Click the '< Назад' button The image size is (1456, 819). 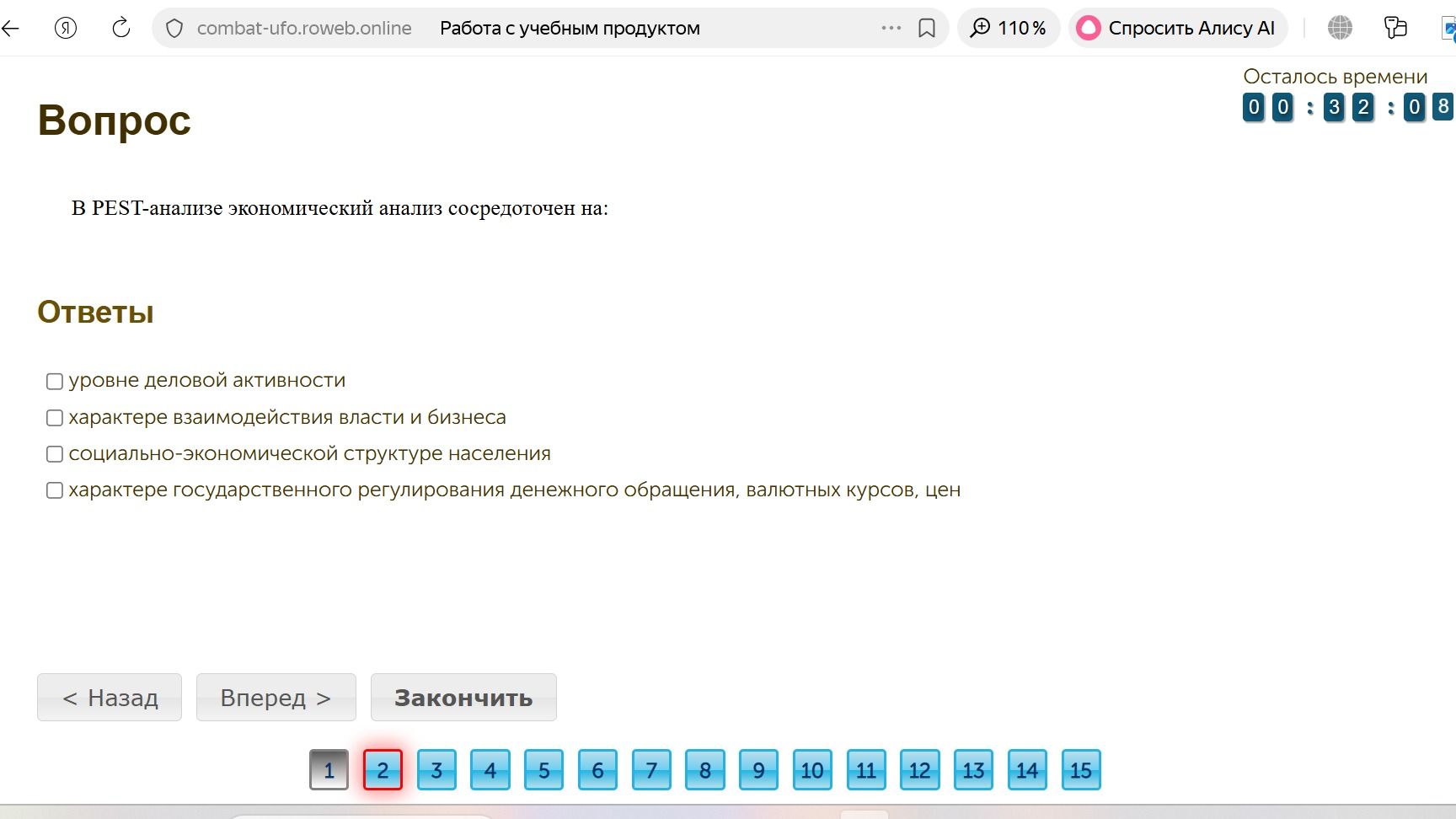110,698
